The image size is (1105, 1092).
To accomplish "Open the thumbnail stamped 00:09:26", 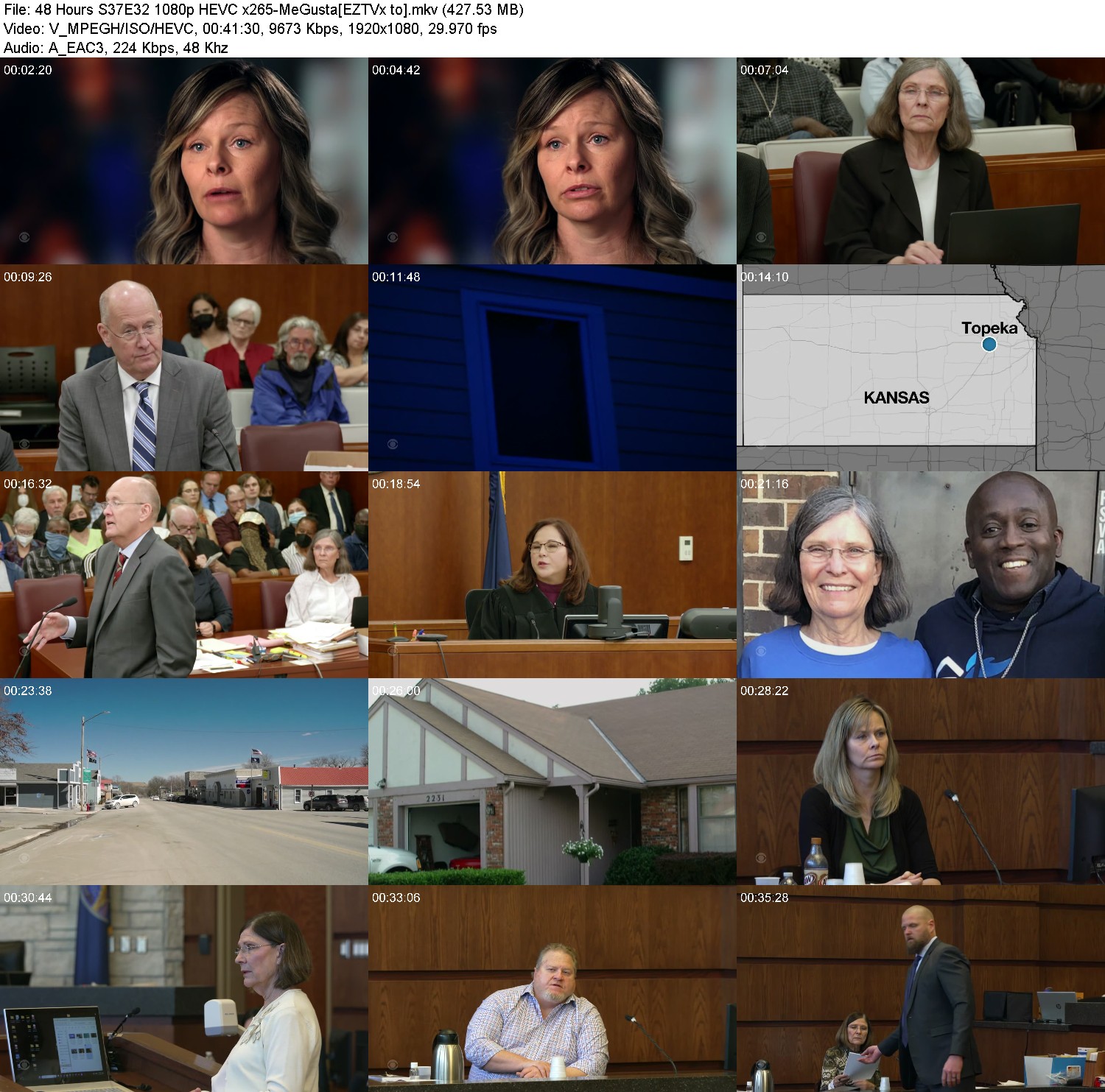I will point(184,368).
